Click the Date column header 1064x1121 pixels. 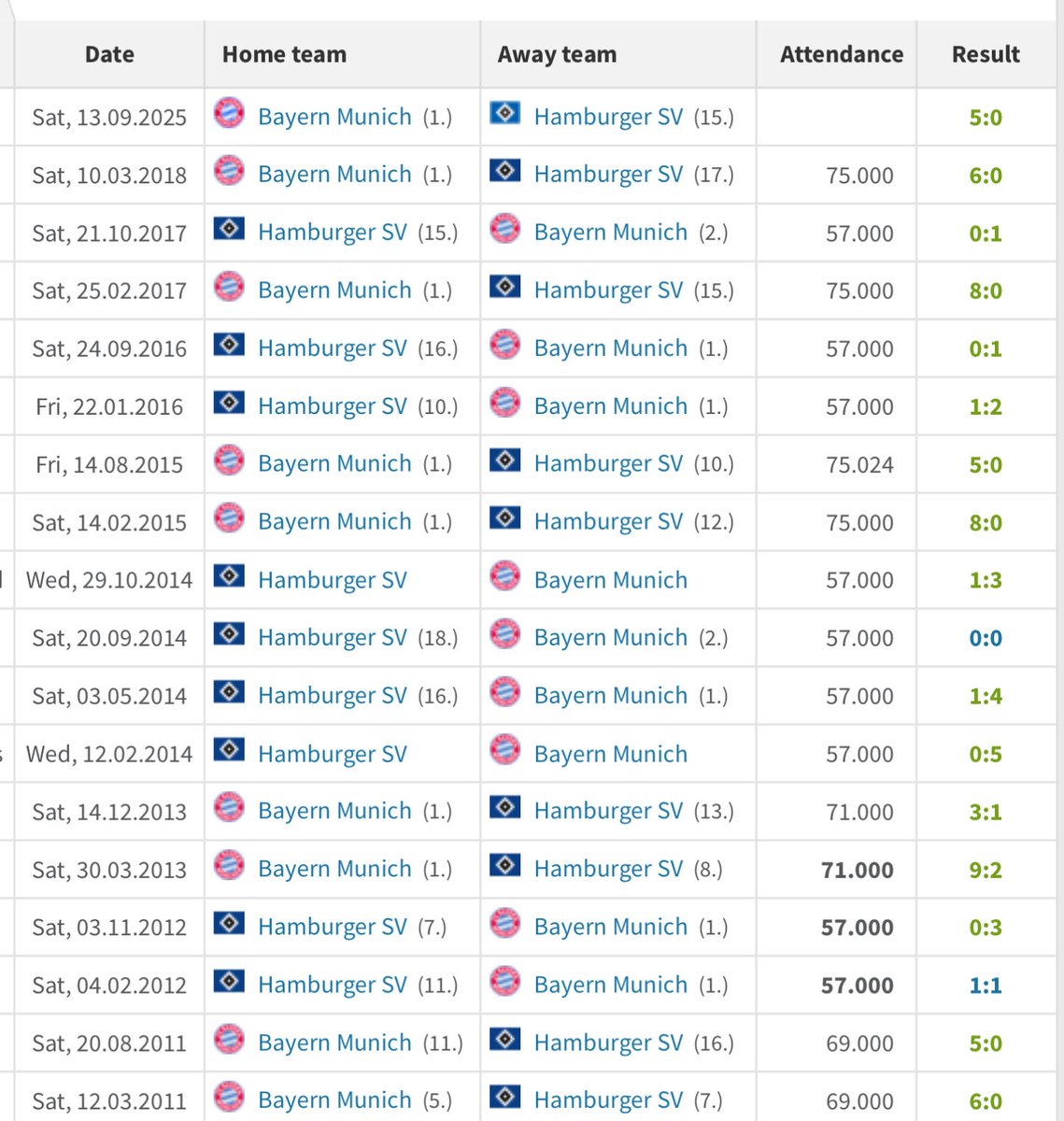point(109,54)
